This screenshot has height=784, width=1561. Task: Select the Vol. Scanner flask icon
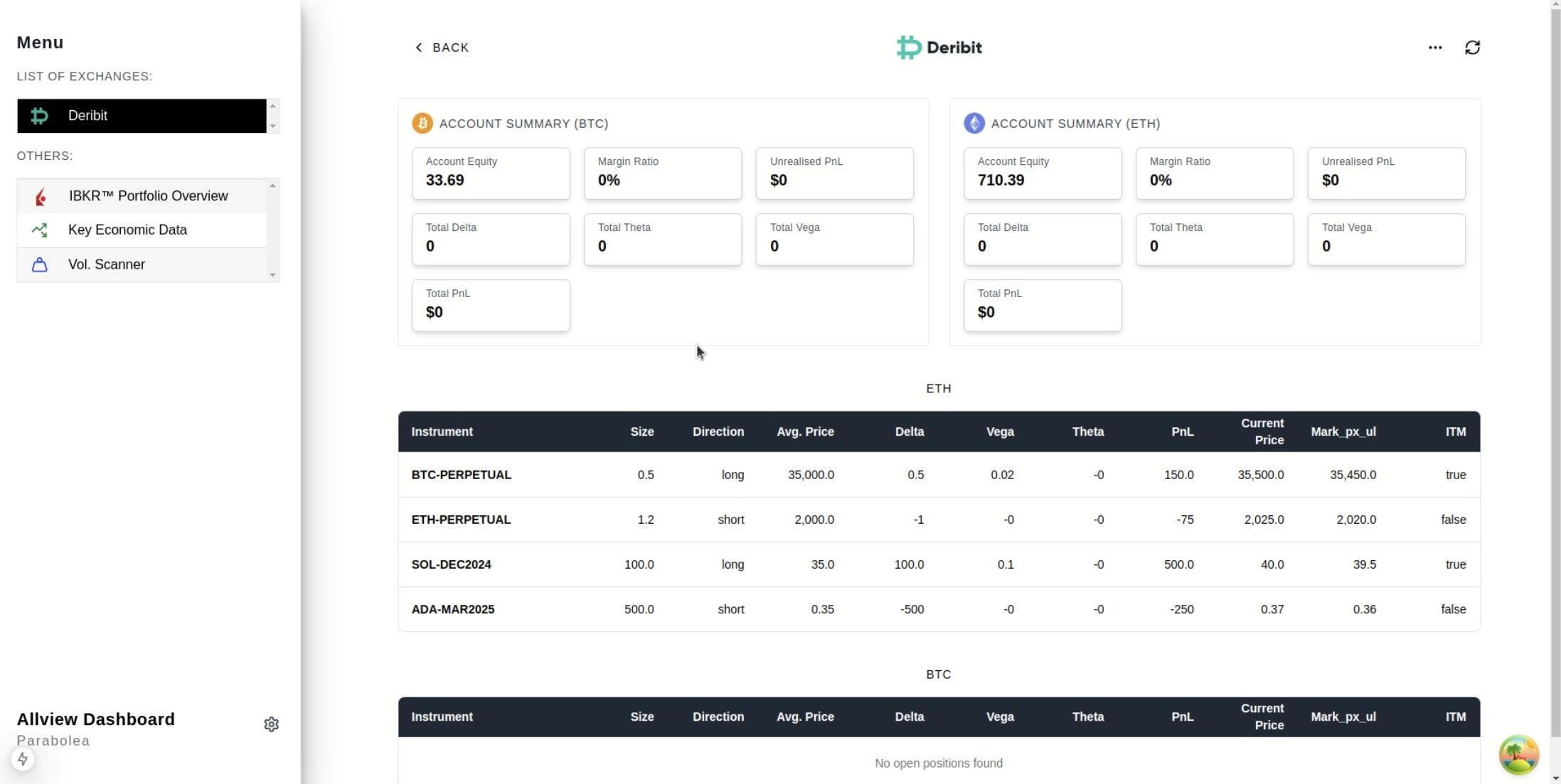(x=40, y=264)
